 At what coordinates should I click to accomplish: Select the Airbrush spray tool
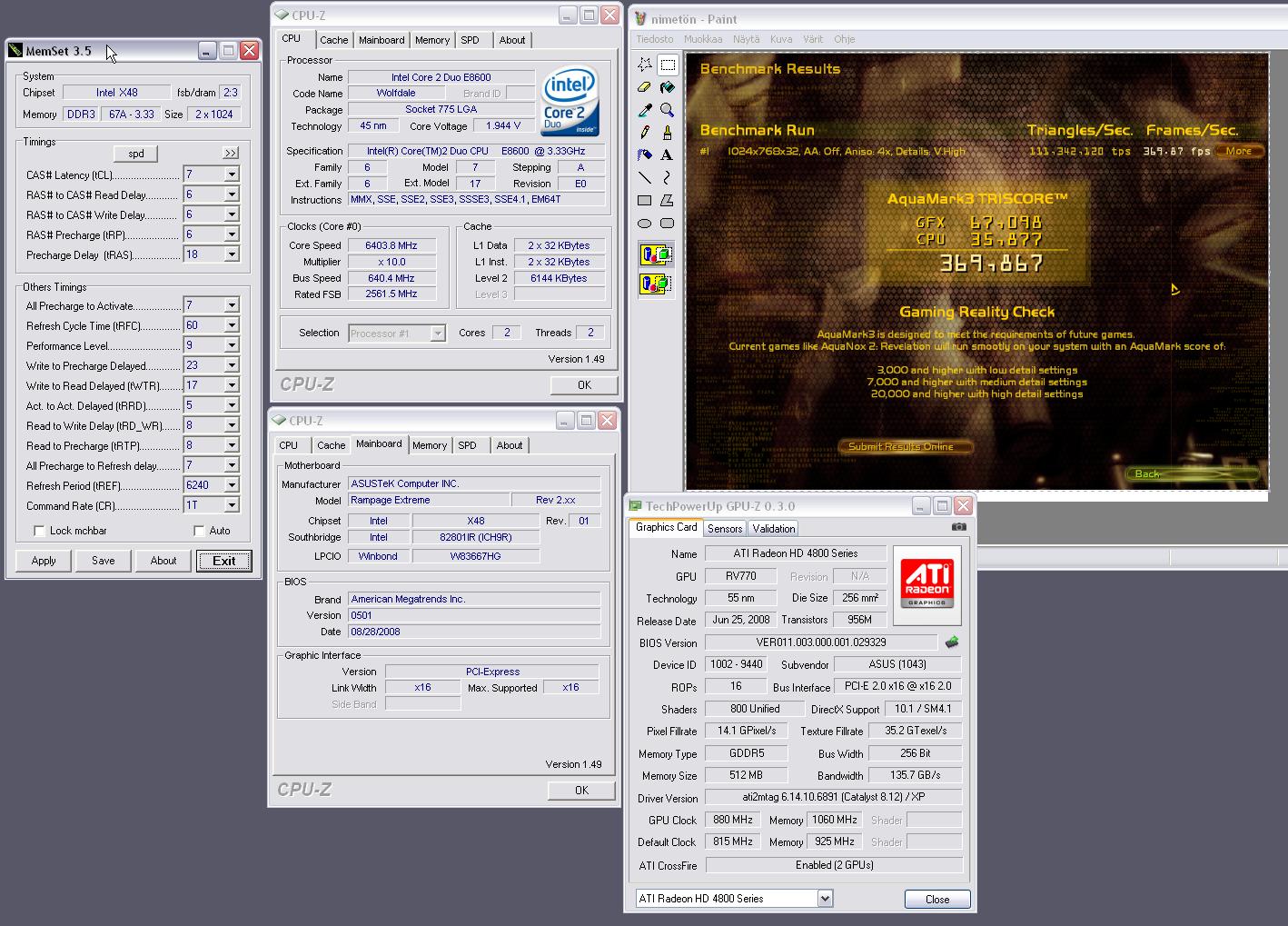645,155
